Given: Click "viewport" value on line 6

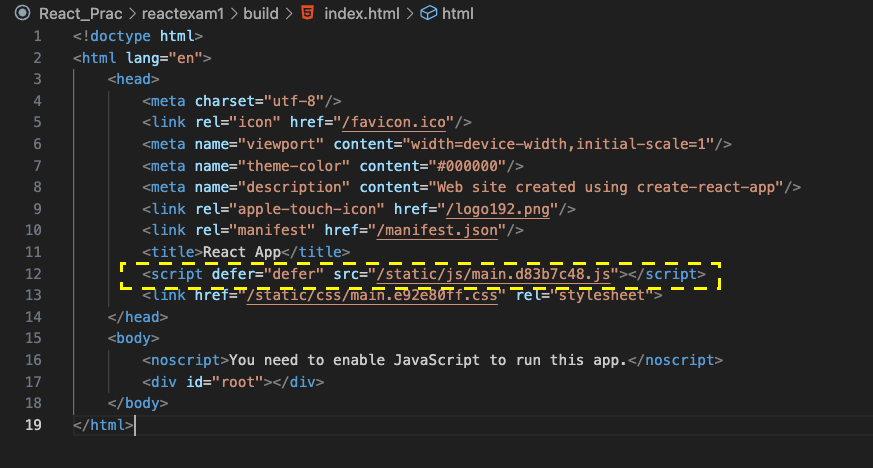Looking at the screenshot, I should click(281, 144).
